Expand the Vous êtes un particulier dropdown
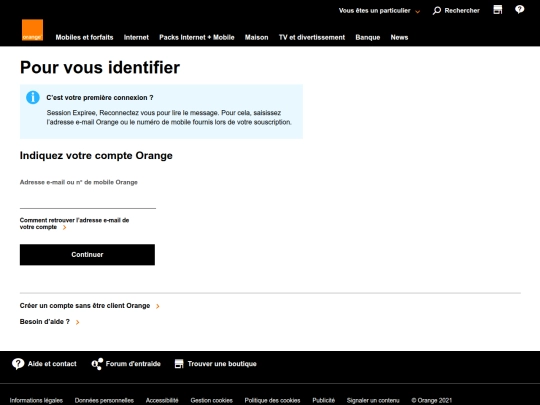The width and height of the screenshot is (540, 405). (x=379, y=11)
